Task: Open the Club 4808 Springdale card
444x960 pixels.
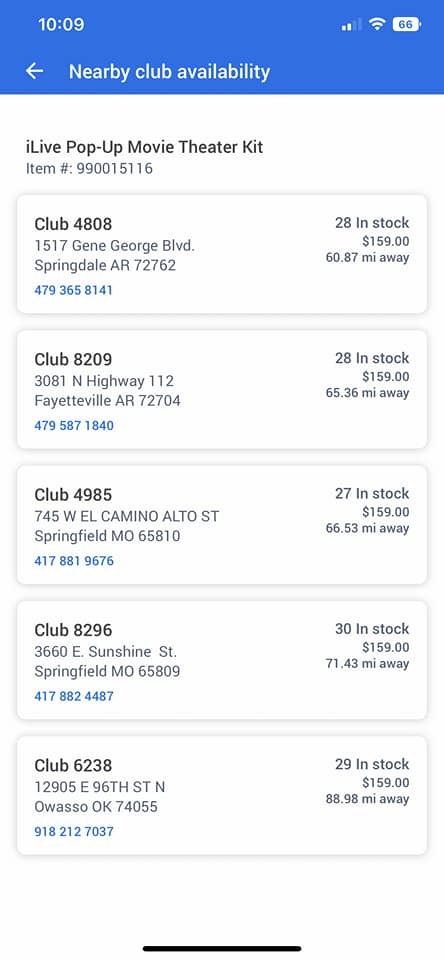Action: 222,254
